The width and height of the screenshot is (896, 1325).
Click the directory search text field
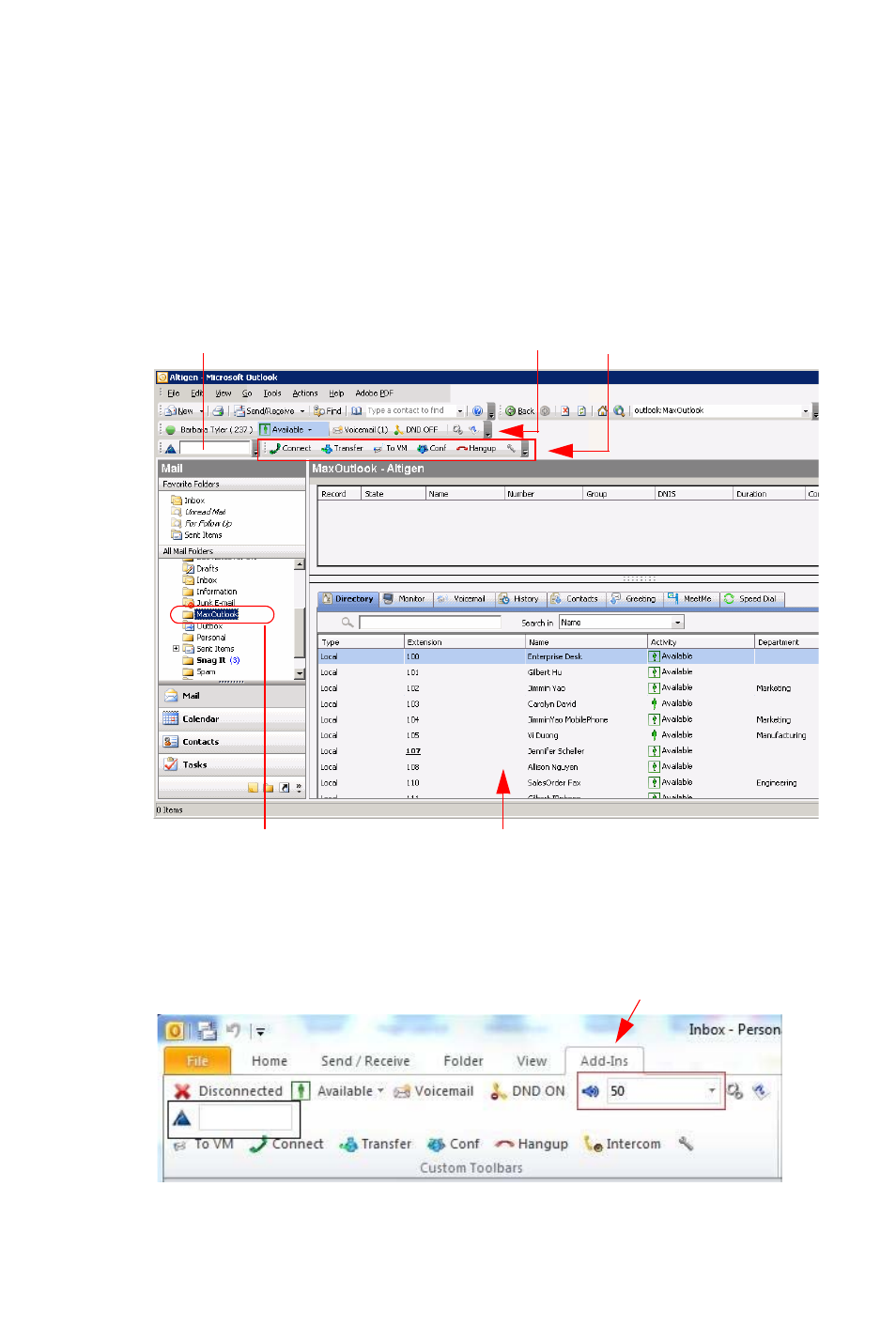[430, 623]
